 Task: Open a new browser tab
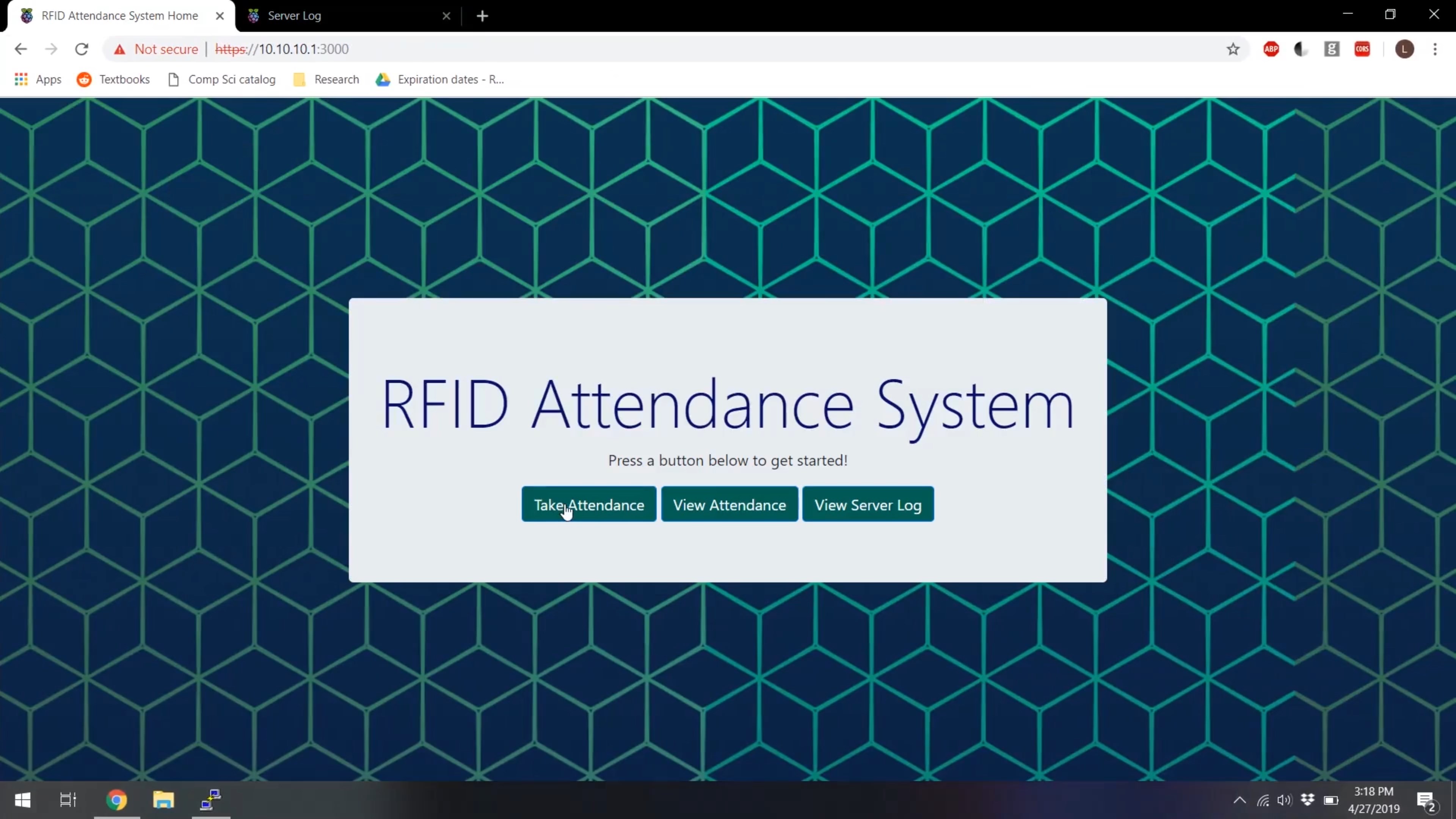click(482, 16)
